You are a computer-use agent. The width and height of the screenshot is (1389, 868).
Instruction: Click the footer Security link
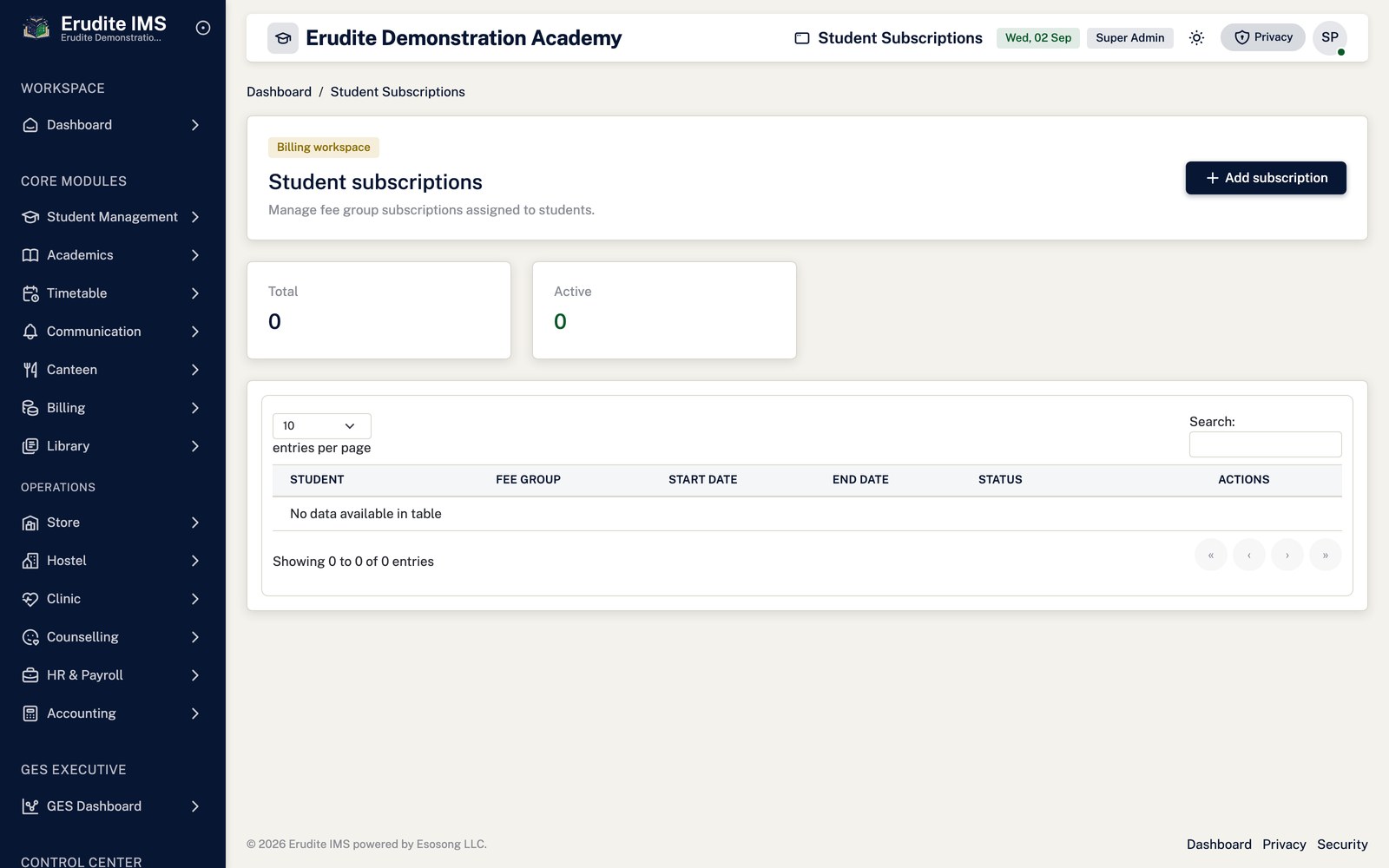click(1342, 845)
